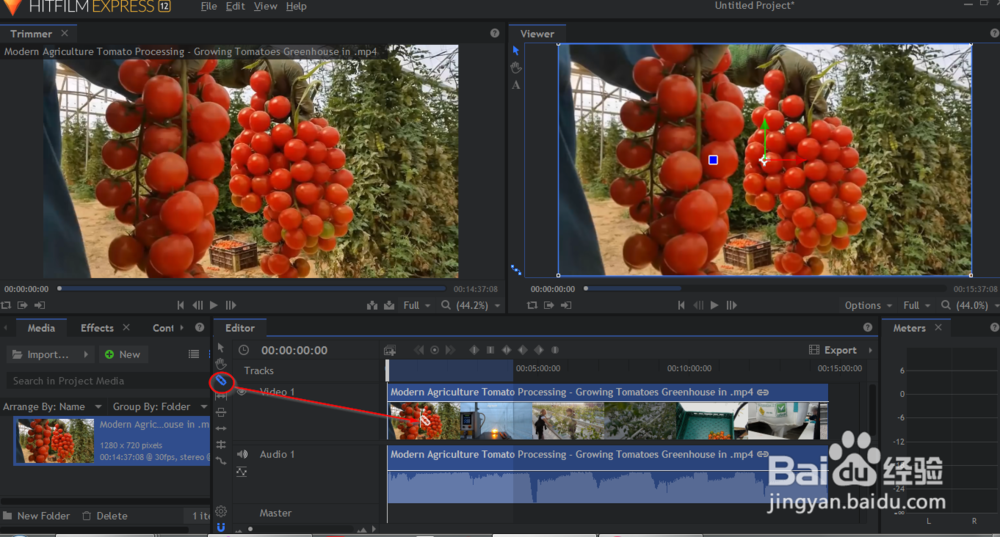Click Trimmer overlay clip icon
Screen dimensions: 1000x537
pyautogui.click(x=389, y=305)
